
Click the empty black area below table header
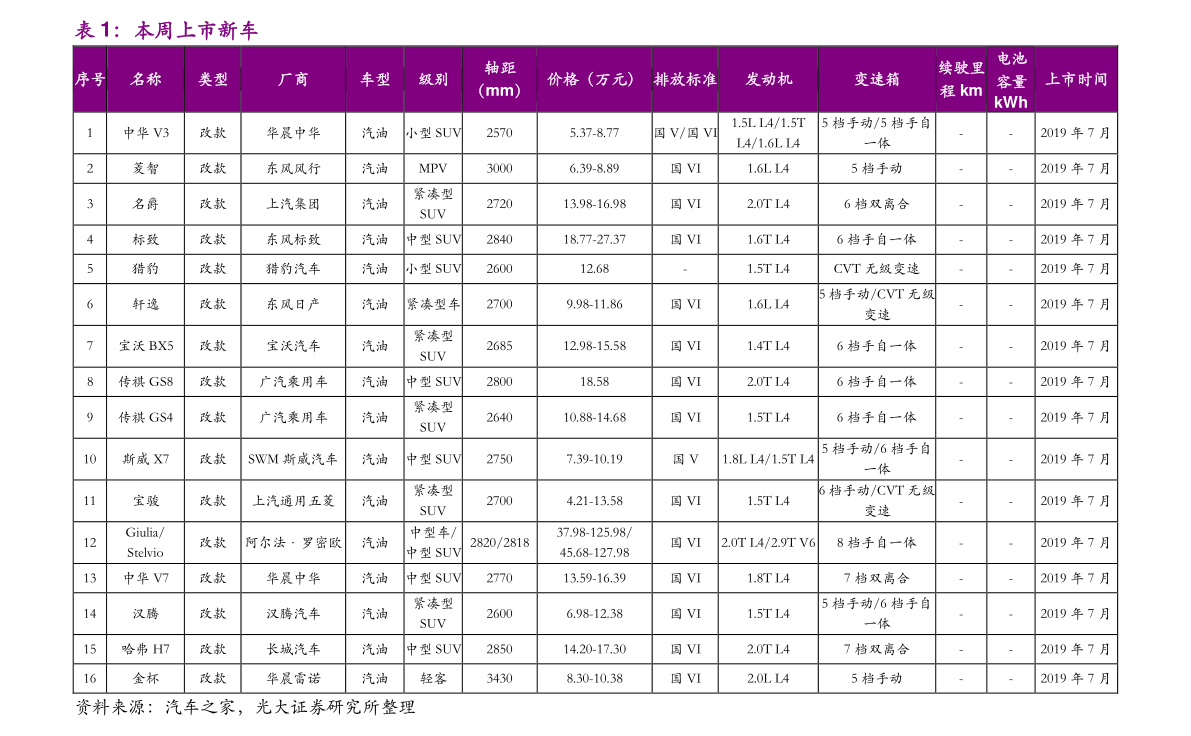[x=595, y=400]
